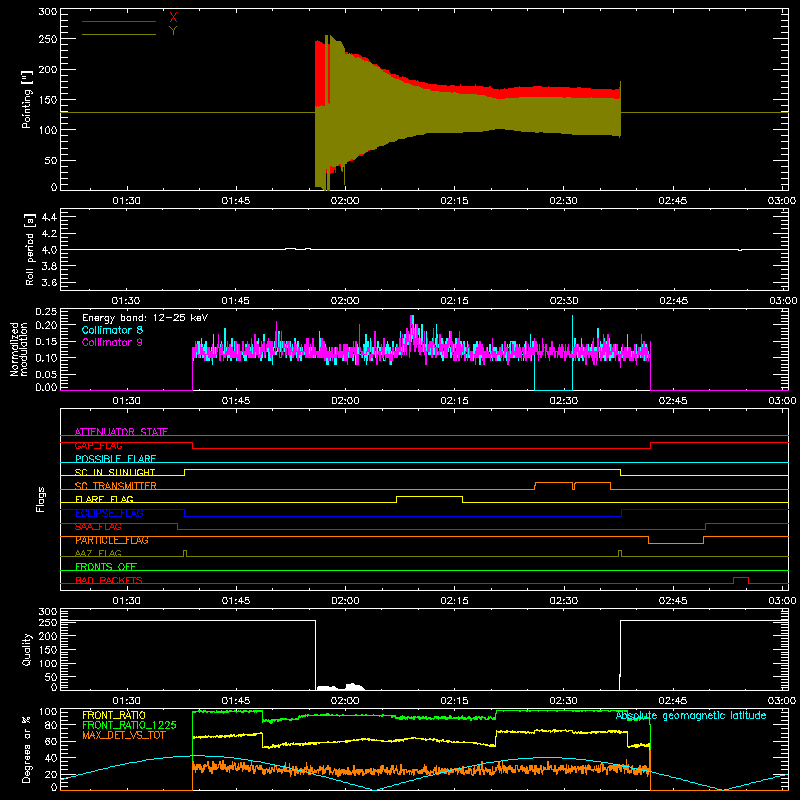
Task: Click the red X legend line sample
Action: pyautogui.click(x=119, y=21)
